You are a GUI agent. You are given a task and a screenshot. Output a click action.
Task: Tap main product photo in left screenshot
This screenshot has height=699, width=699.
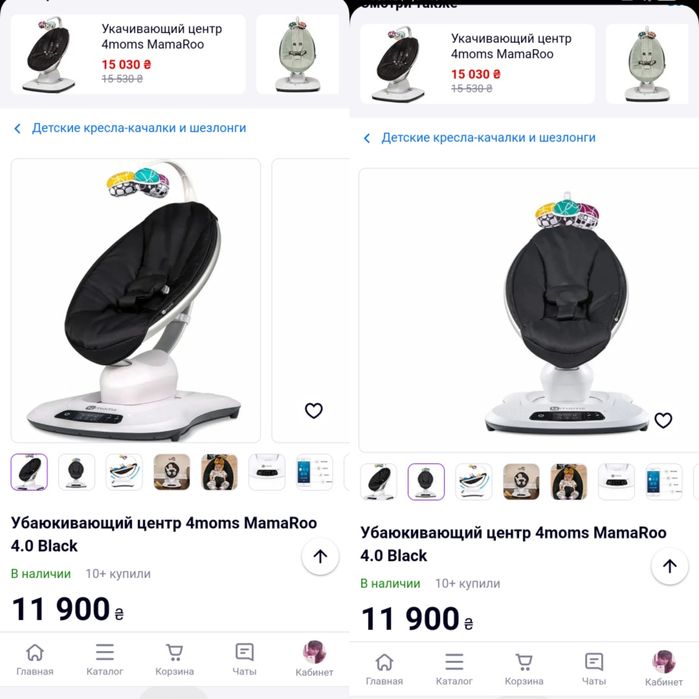pyautogui.click(x=136, y=300)
